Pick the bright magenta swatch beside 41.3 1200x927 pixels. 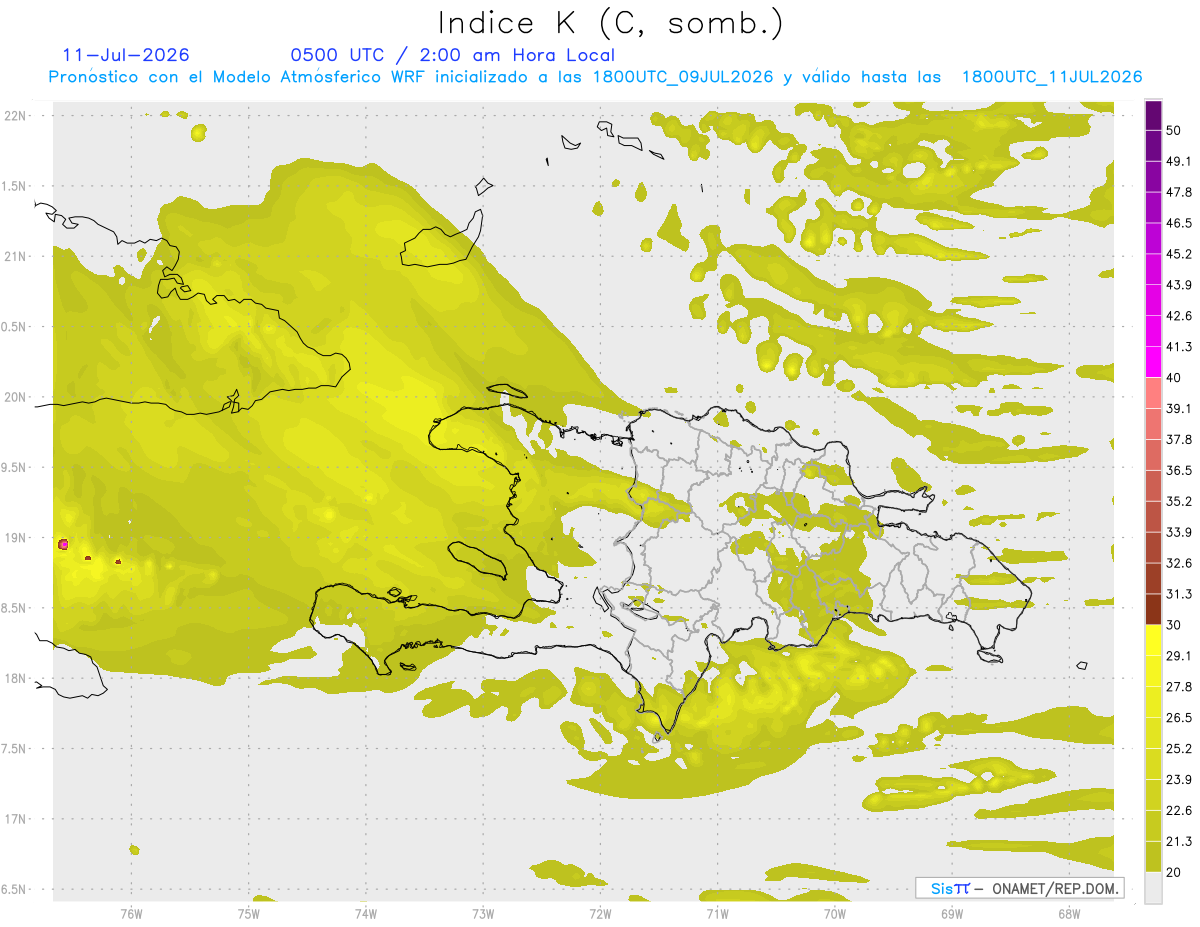pyautogui.click(x=1153, y=362)
